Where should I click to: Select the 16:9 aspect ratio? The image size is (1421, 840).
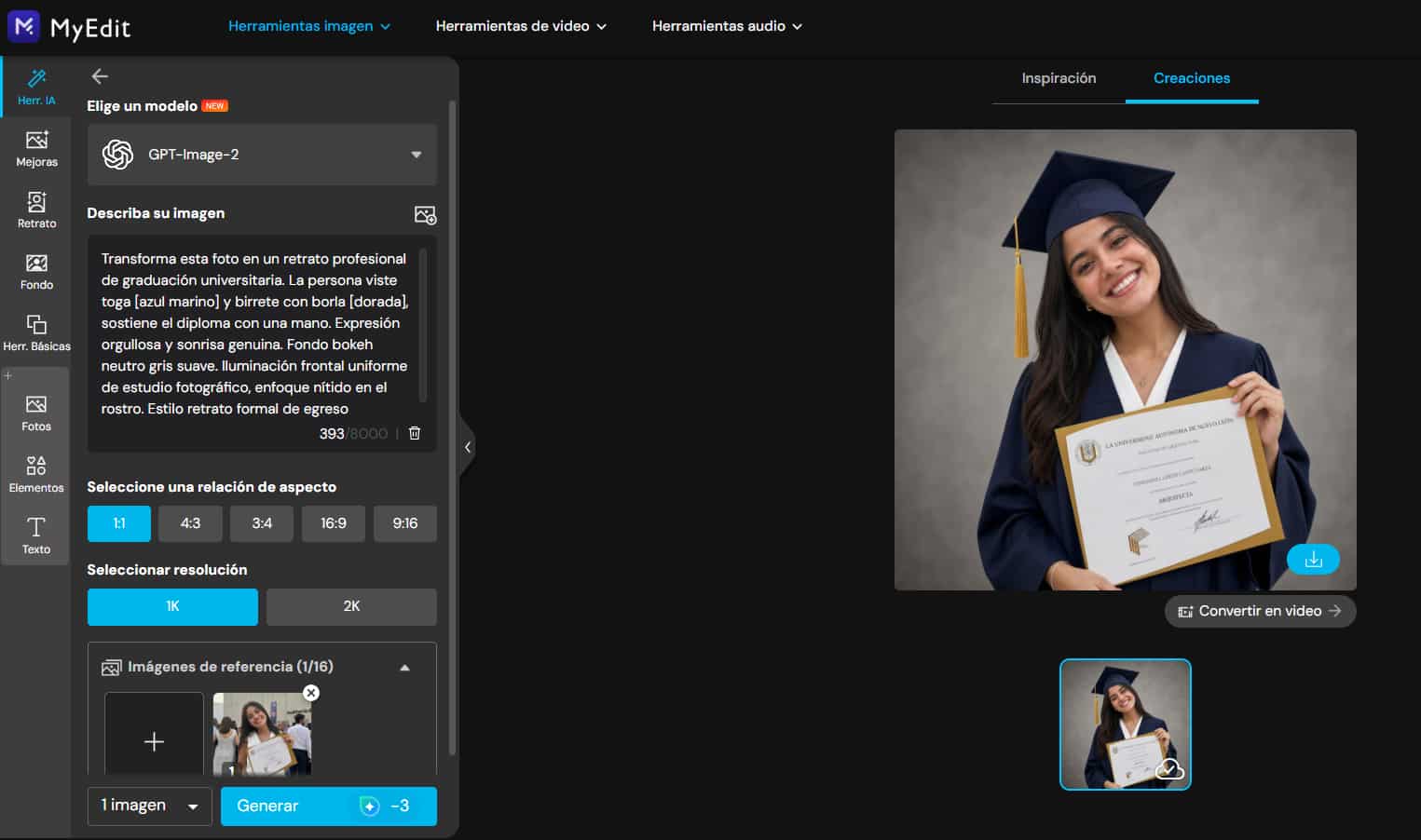tap(334, 523)
